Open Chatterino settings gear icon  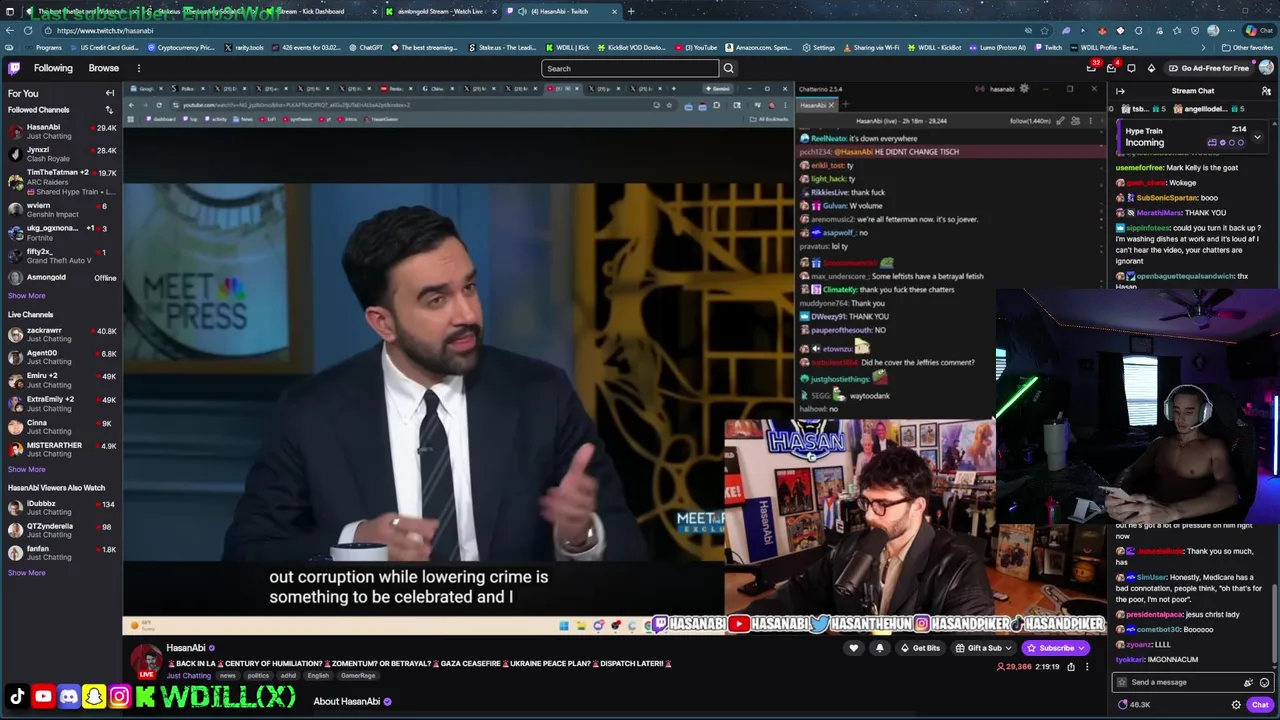[1023, 89]
